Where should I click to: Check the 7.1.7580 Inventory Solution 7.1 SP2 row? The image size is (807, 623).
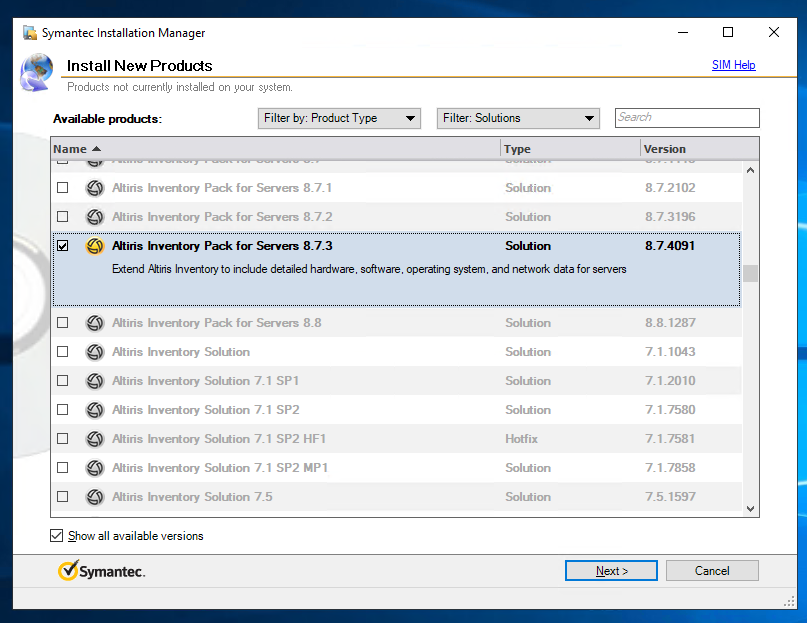(62, 409)
